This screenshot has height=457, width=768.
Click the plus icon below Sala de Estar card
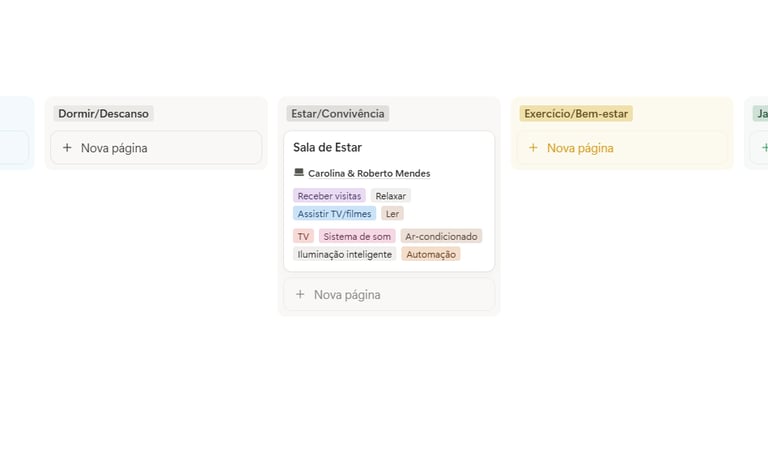point(300,295)
